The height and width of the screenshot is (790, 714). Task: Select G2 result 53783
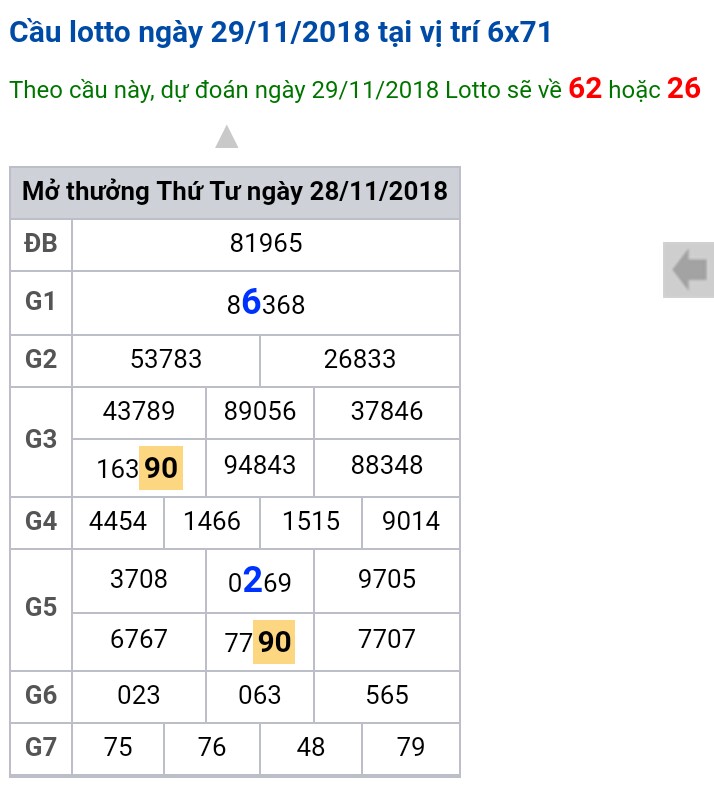[x=166, y=359]
